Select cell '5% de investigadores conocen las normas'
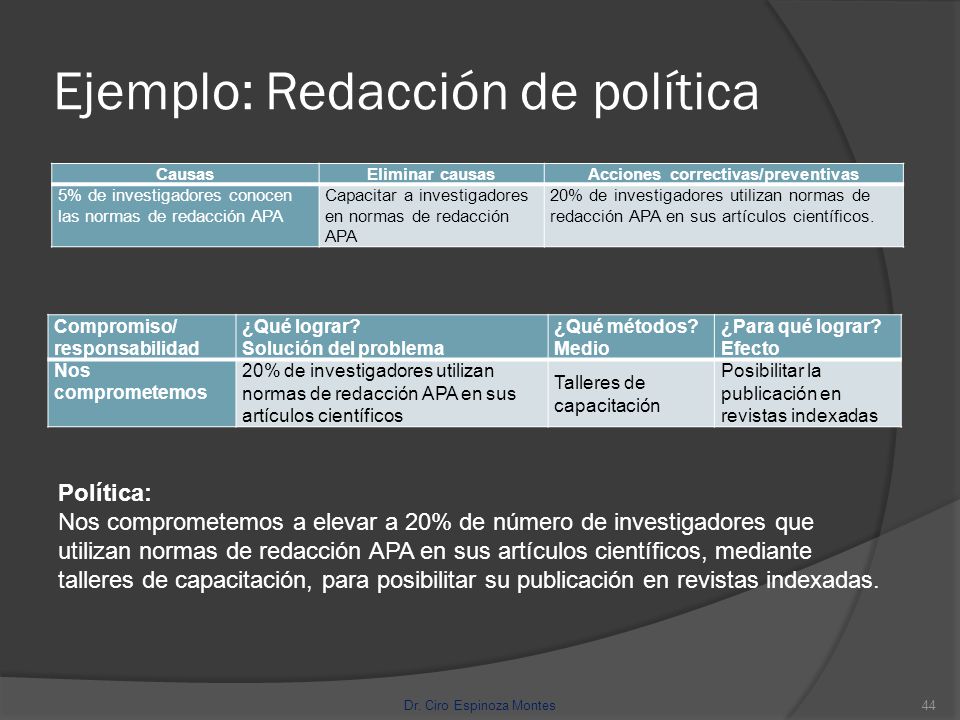 click(185, 216)
